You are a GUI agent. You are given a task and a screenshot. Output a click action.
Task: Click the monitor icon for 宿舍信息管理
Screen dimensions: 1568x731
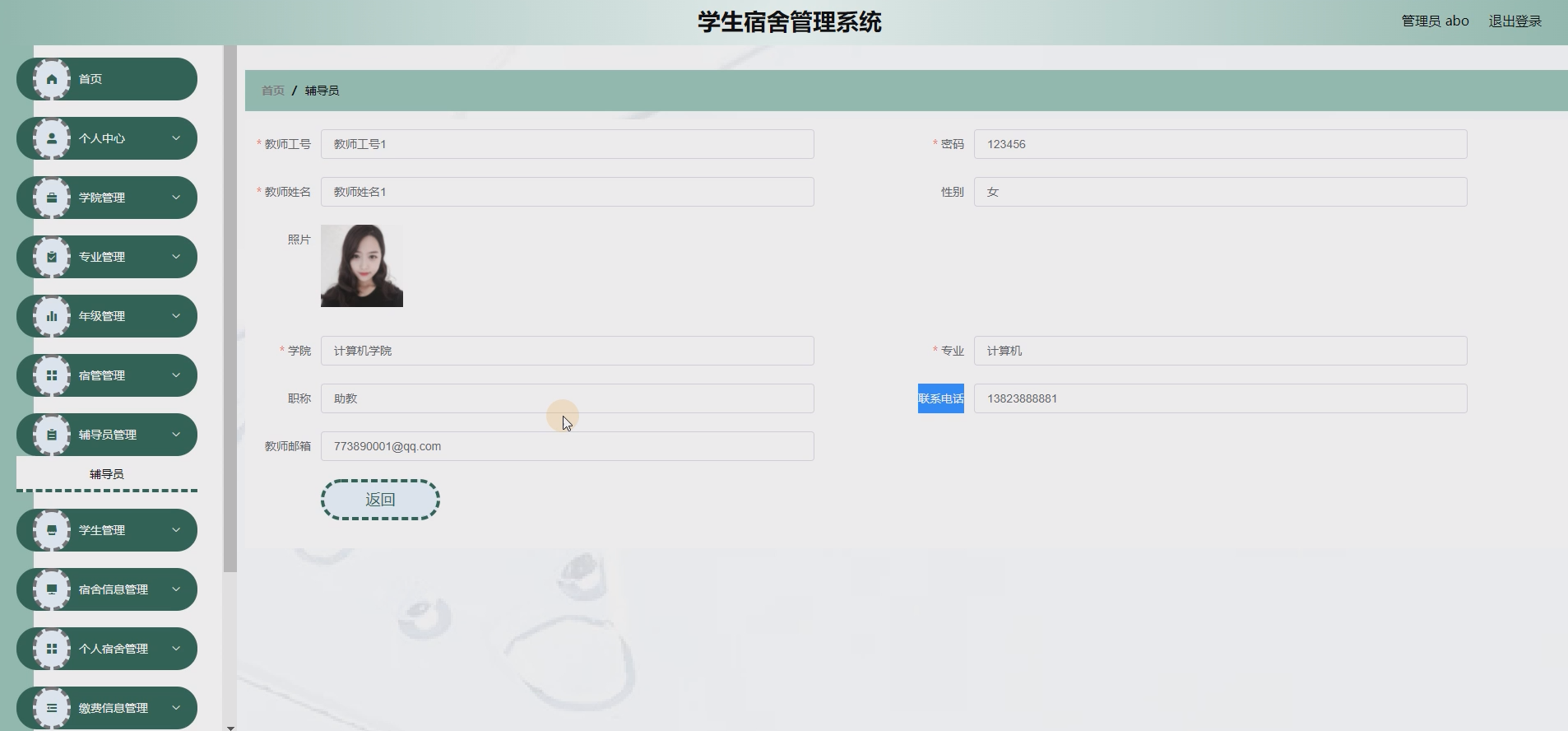(x=52, y=589)
